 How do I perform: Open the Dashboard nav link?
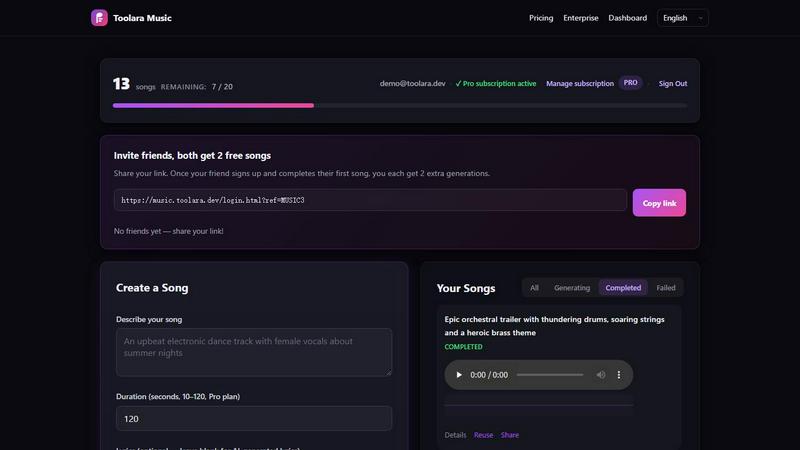pos(628,18)
